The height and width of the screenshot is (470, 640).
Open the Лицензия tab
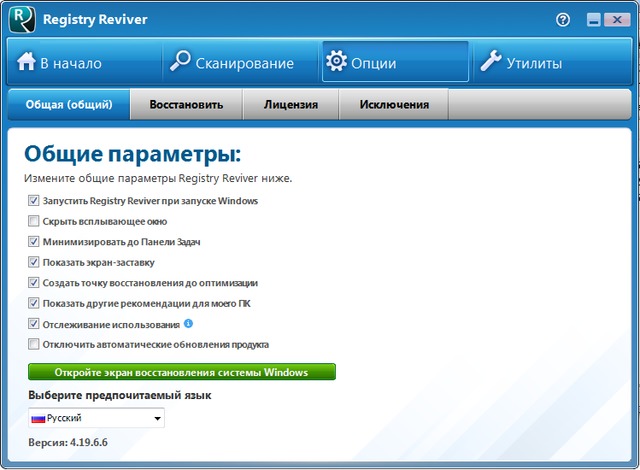[291, 104]
